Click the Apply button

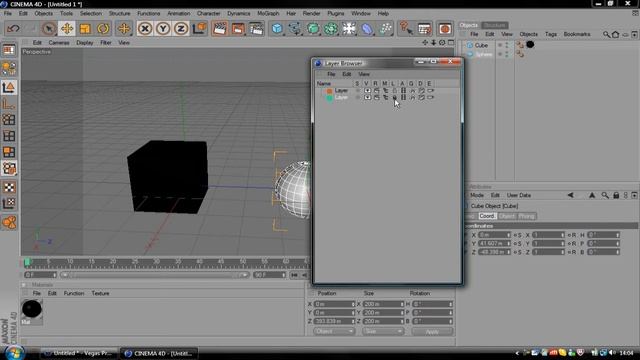432,332
